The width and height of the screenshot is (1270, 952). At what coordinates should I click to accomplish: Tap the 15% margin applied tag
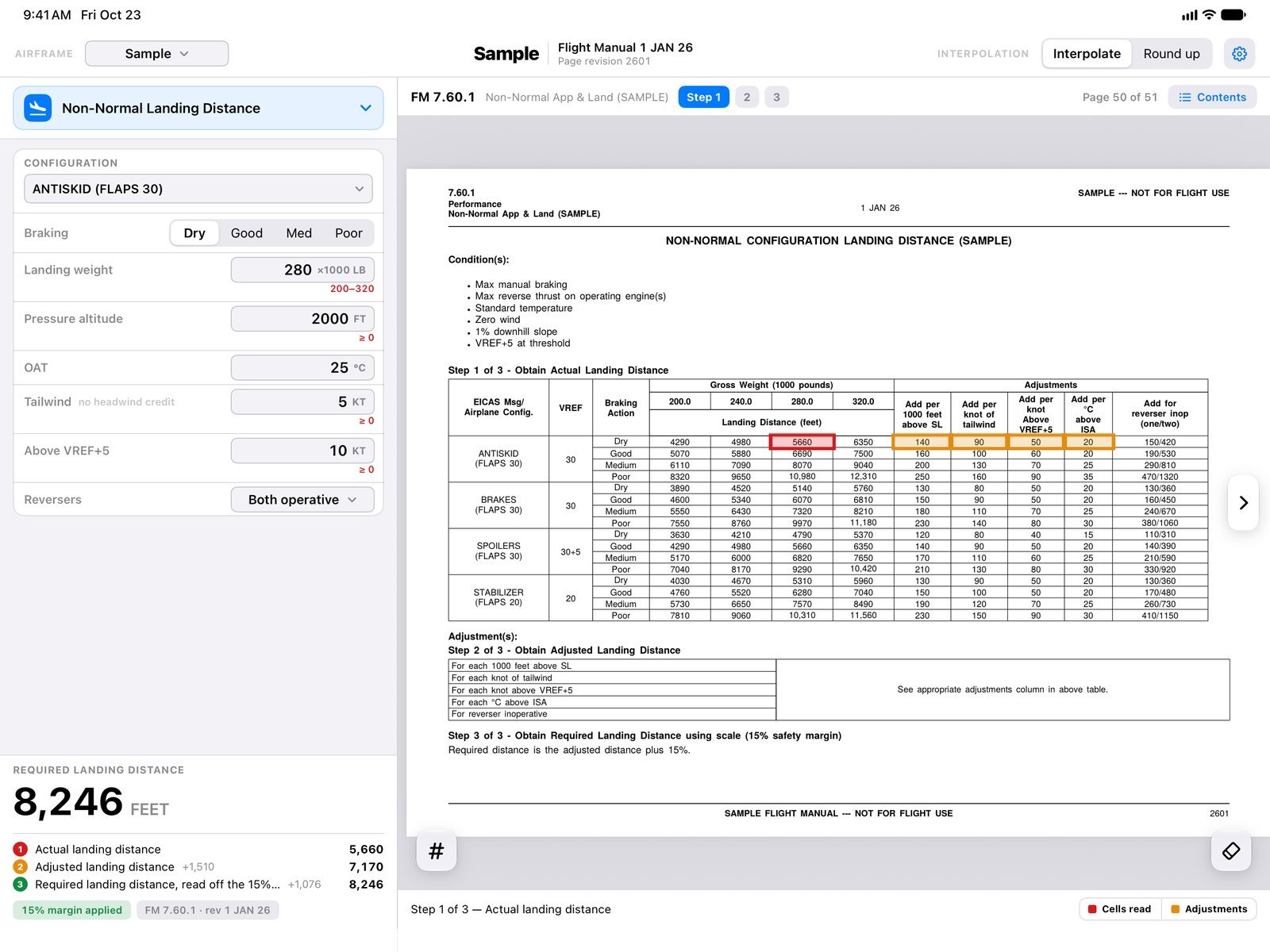point(72,910)
